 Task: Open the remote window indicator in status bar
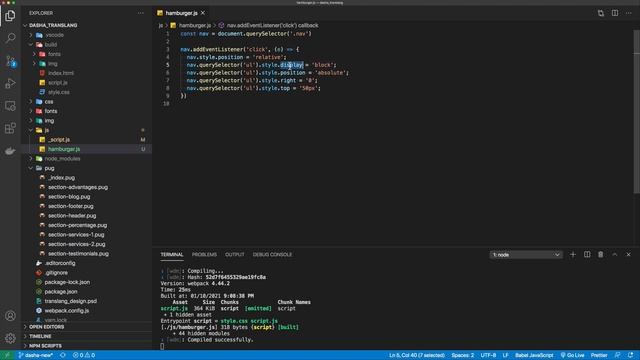pyautogui.click(x=7, y=355)
